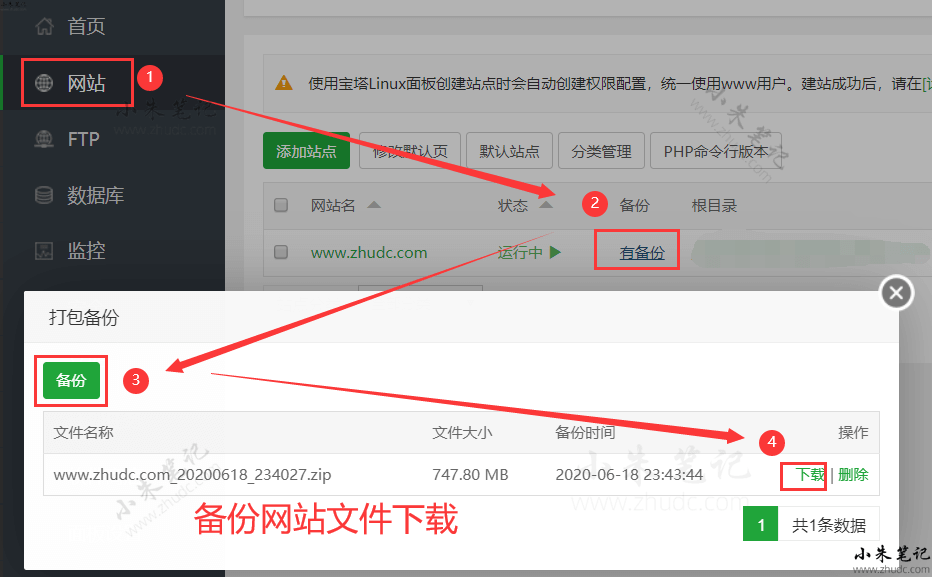932x577 pixels.
Task: Click the 下载 link for backup file
Action: click(x=810, y=475)
